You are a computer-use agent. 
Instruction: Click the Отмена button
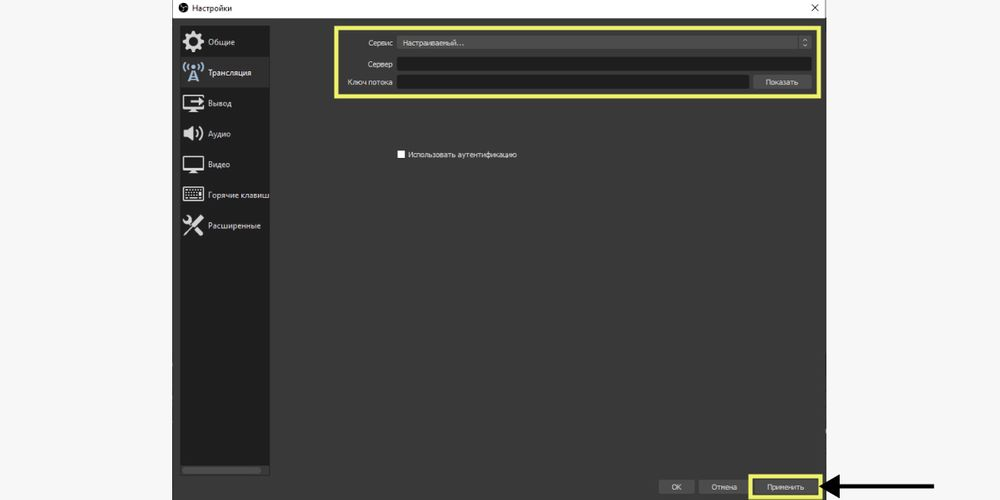pos(724,487)
